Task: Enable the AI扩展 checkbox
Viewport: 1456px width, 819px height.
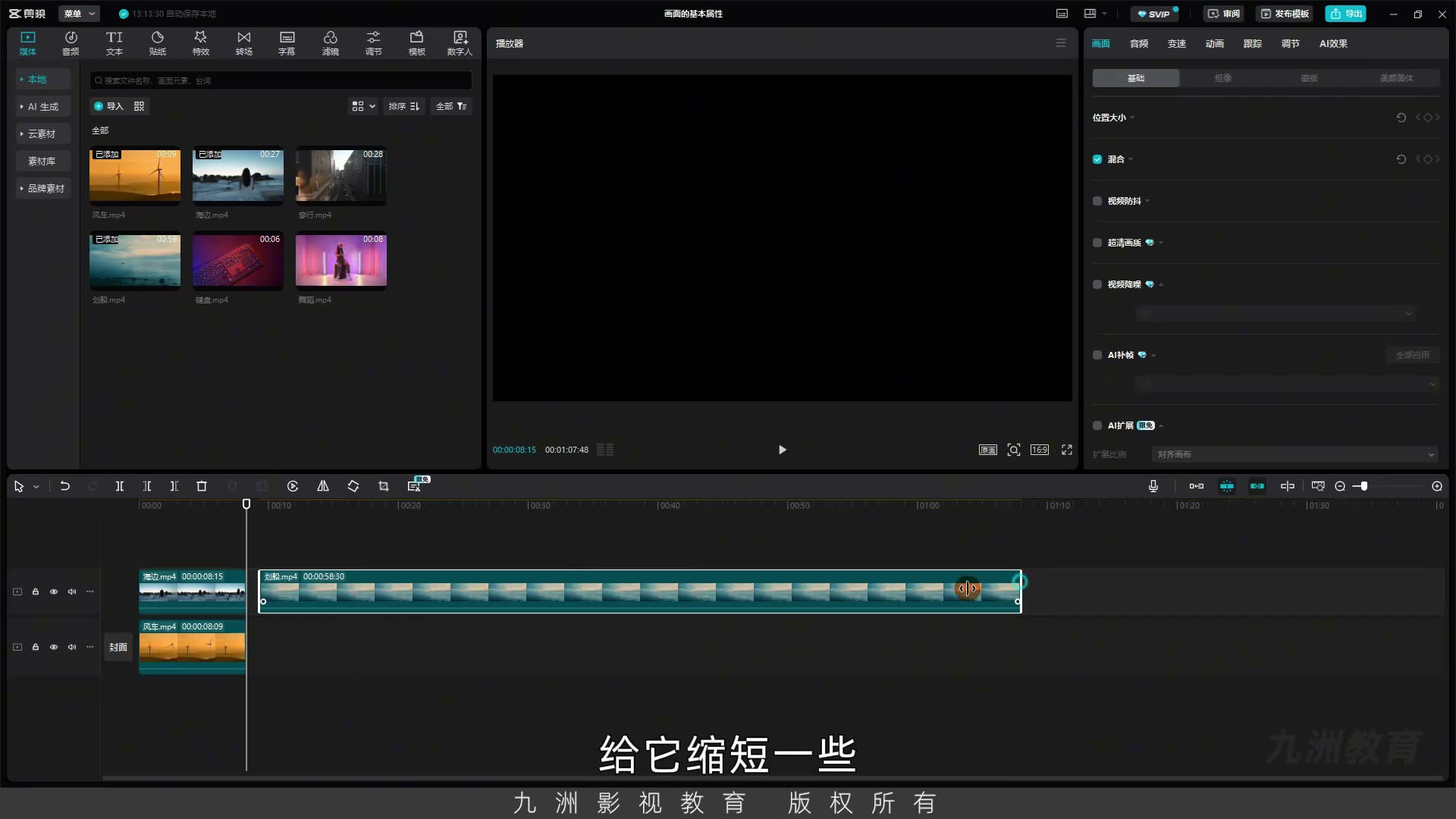Action: click(x=1097, y=425)
